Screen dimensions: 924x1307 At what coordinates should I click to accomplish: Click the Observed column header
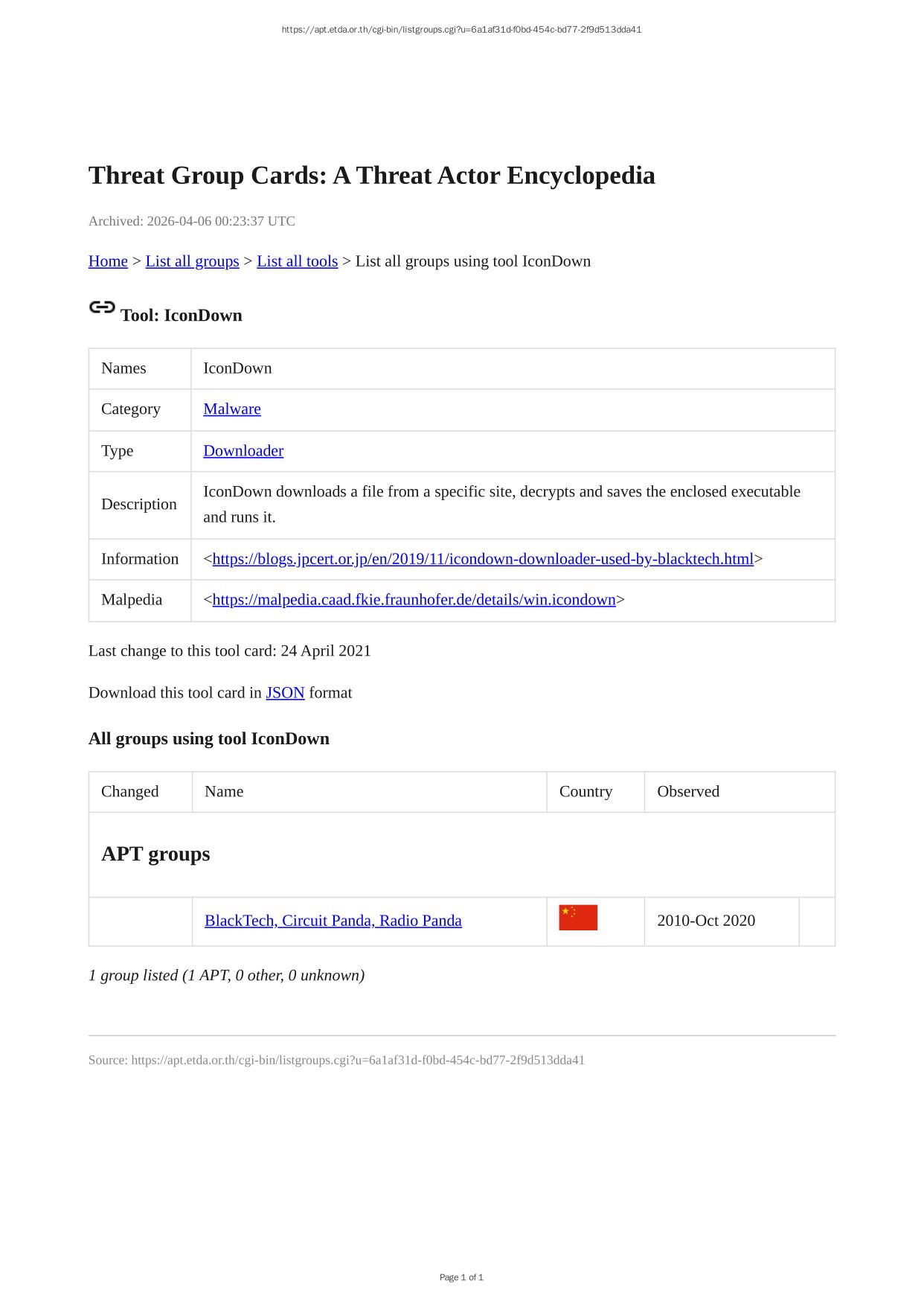pos(688,791)
